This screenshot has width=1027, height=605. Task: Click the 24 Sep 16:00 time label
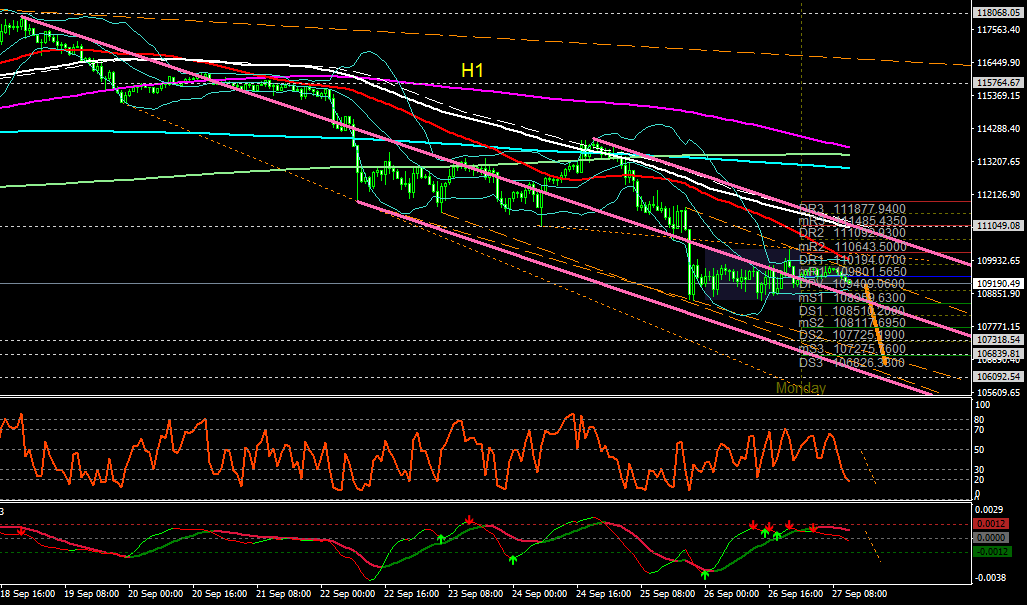(603, 594)
